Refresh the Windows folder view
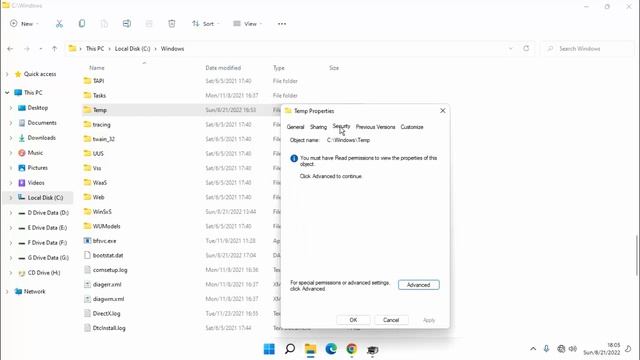This screenshot has width=640, height=360. [526, 49]
